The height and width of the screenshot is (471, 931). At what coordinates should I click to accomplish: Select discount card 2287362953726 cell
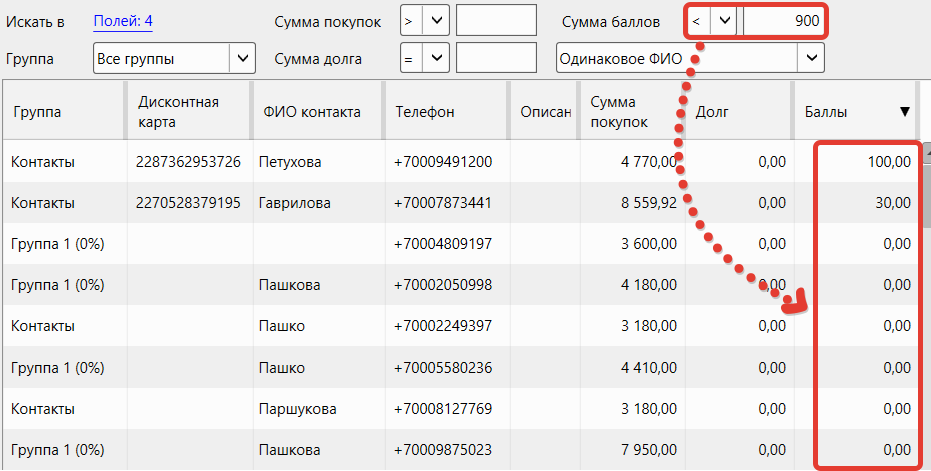click(x=190, y=162)
